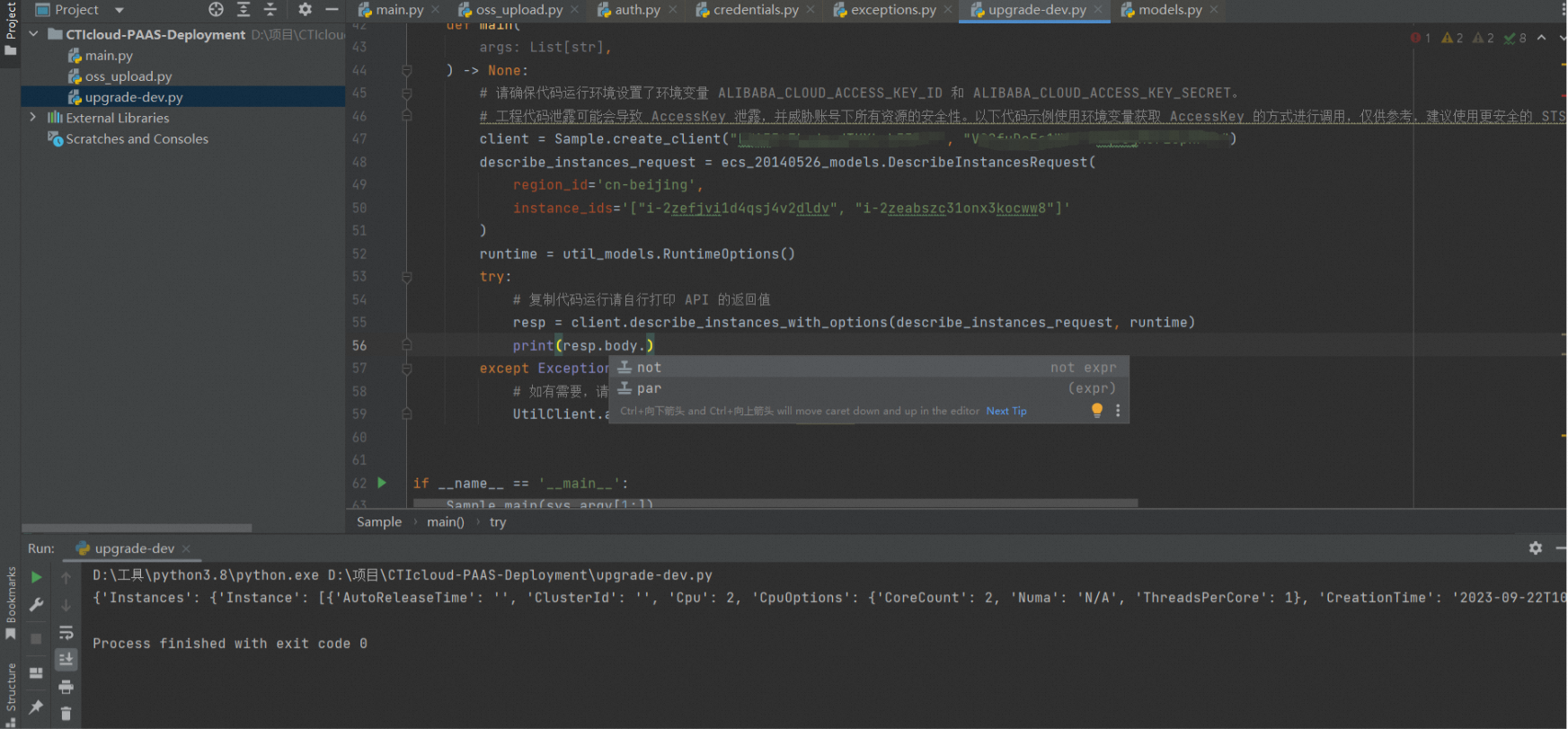Toggle the fold marker at line 45
This screenshot has width=1568, height=729.
407,93
